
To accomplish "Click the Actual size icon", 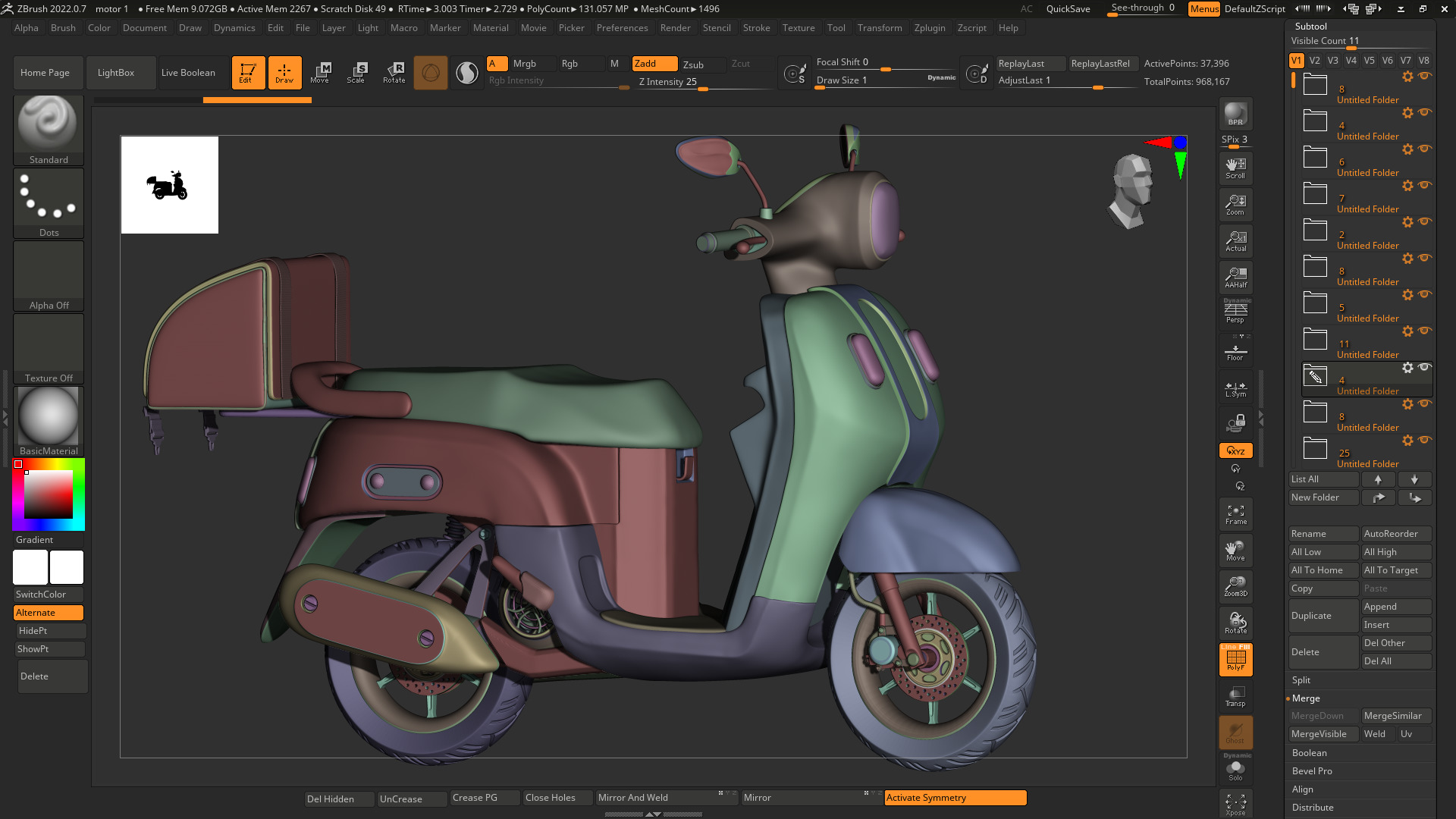I will click(x=1235, y=241).
